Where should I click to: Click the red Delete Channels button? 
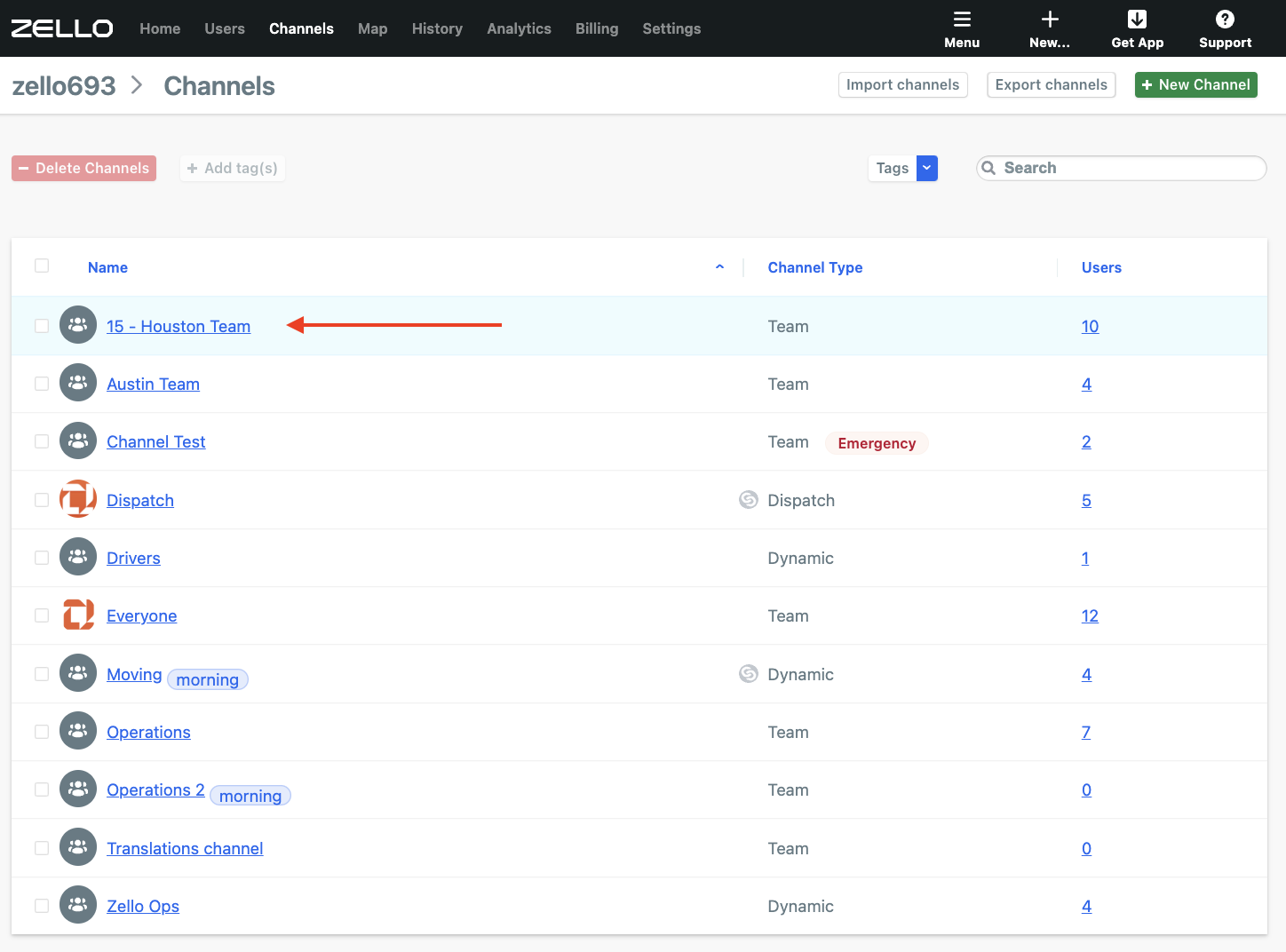83,168
